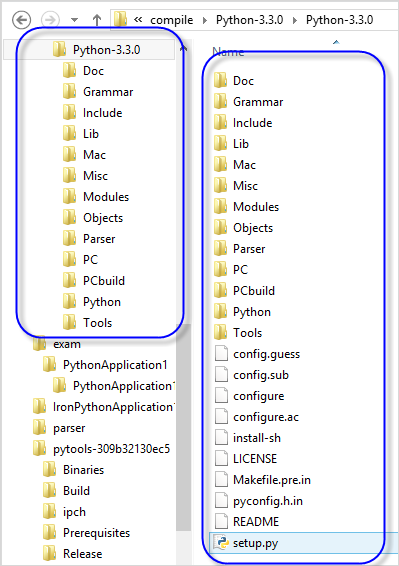Select the Tools folder in the tree
The image size is (399, 566).
[97, 322]
